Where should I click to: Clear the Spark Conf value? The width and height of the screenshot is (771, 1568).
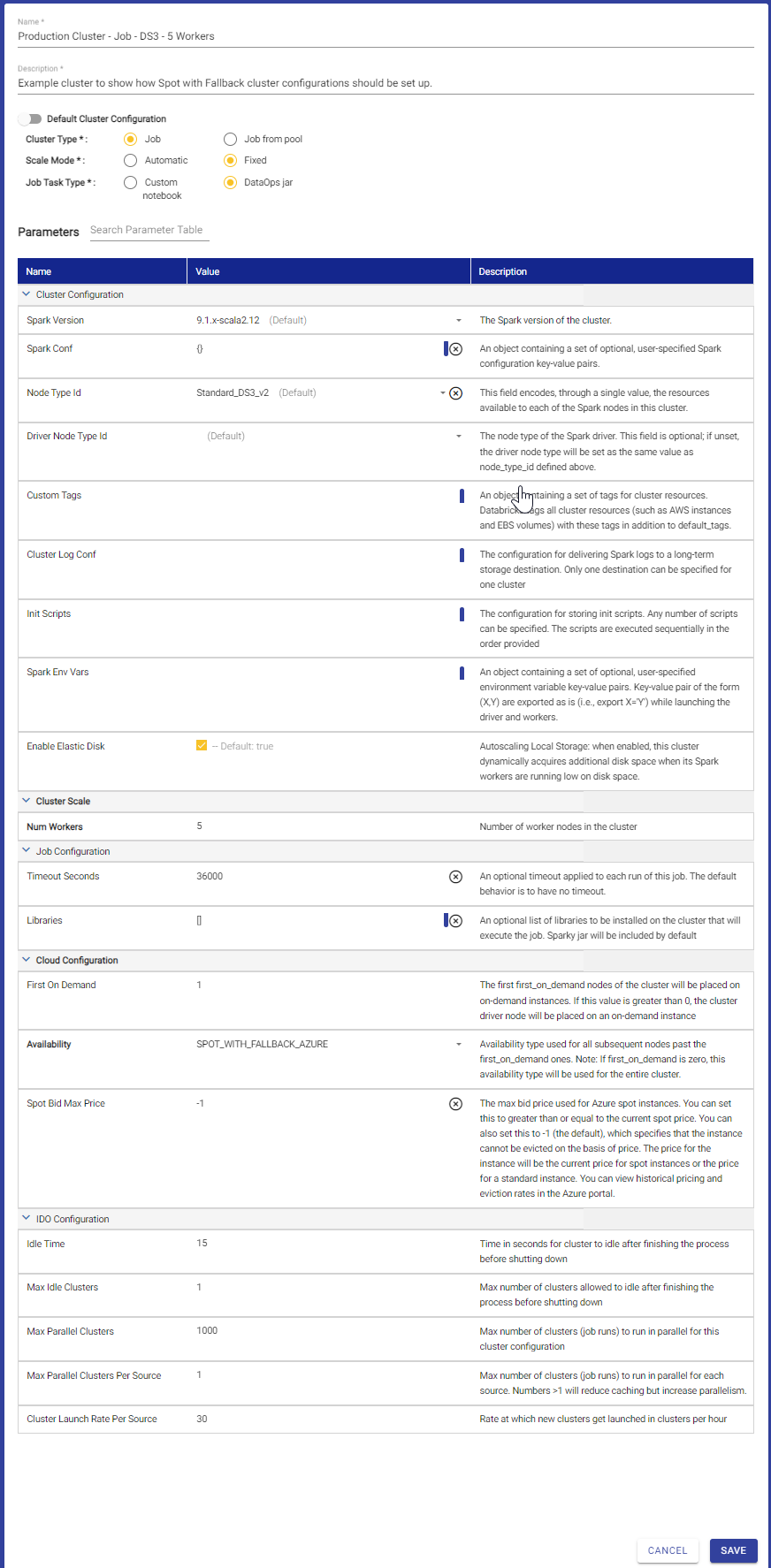pyautogui.click(x=456, y=348)
